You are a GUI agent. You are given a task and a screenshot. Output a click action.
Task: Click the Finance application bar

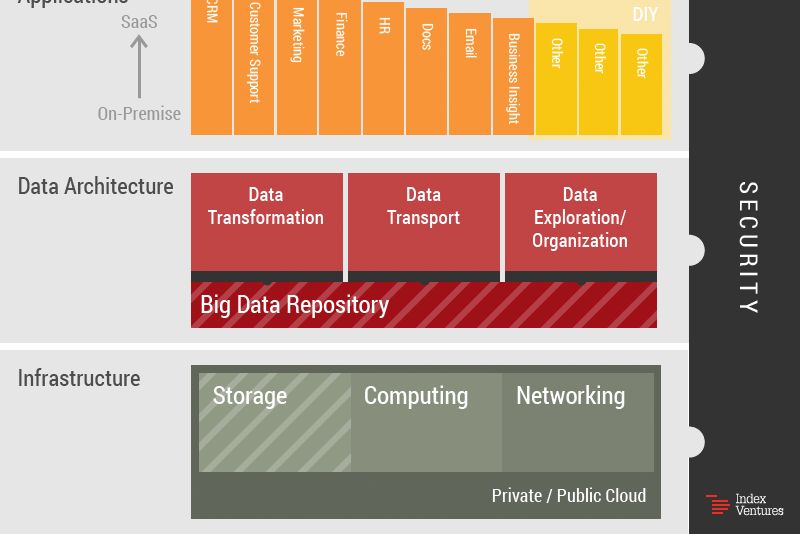pyautogui.click(x=340, y=67)
